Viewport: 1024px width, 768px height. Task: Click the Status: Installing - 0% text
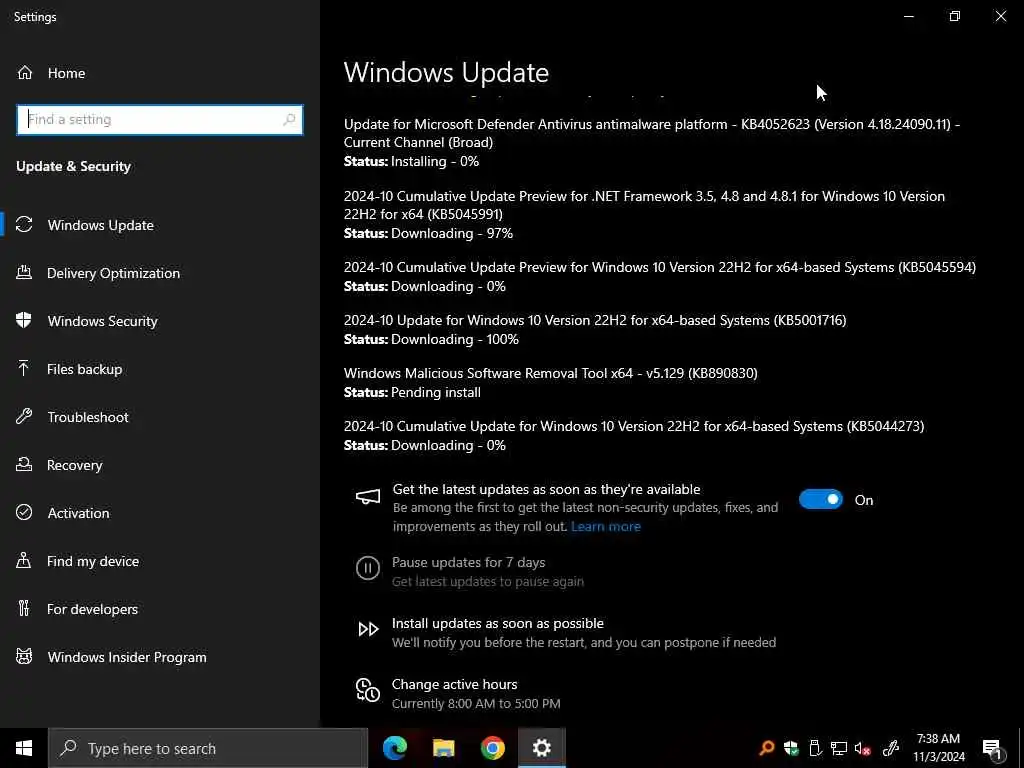point(411,161)
